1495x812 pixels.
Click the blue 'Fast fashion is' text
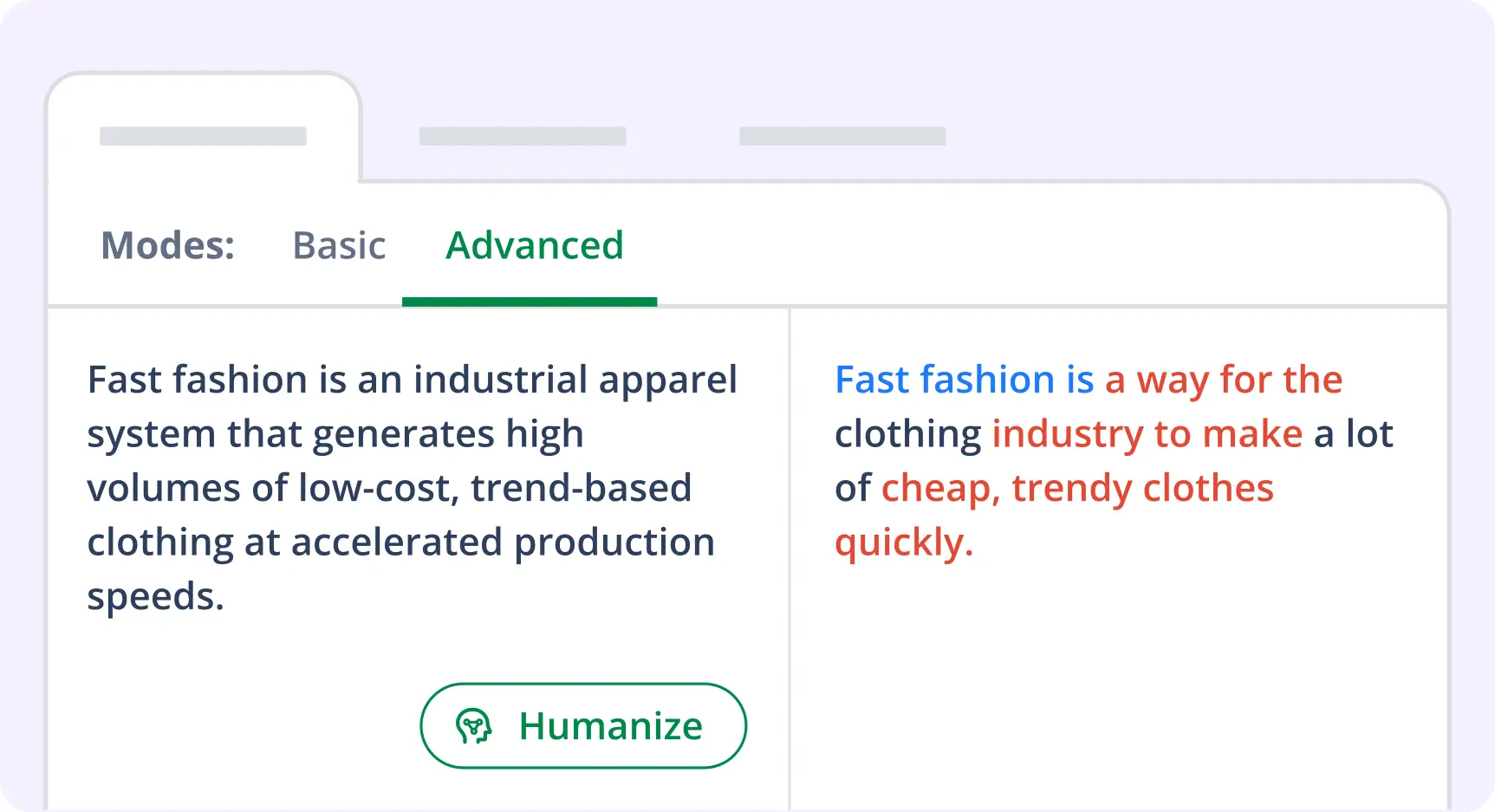(x=964, y=380)
